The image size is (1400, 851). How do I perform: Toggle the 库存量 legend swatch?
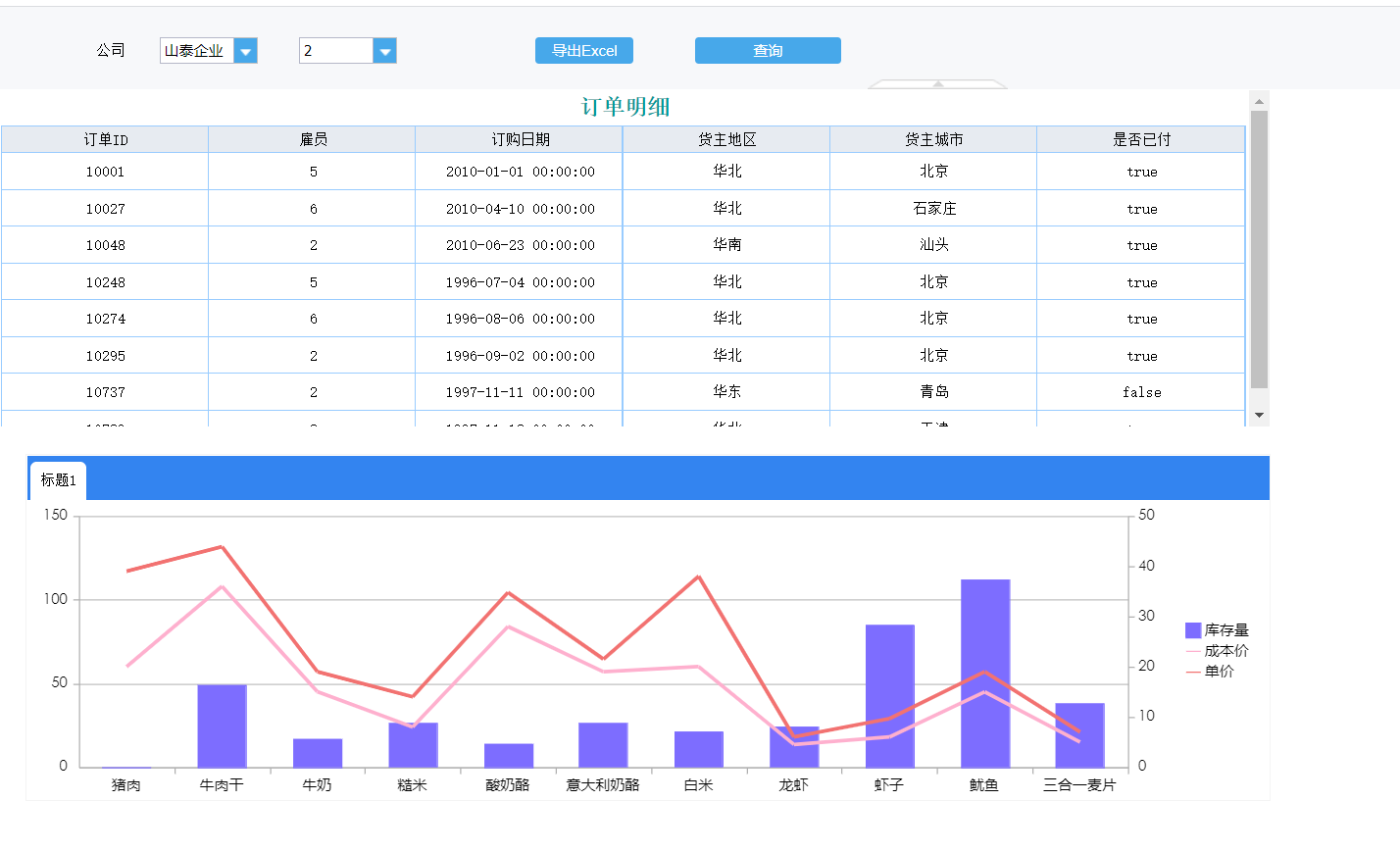(1193, 630)
